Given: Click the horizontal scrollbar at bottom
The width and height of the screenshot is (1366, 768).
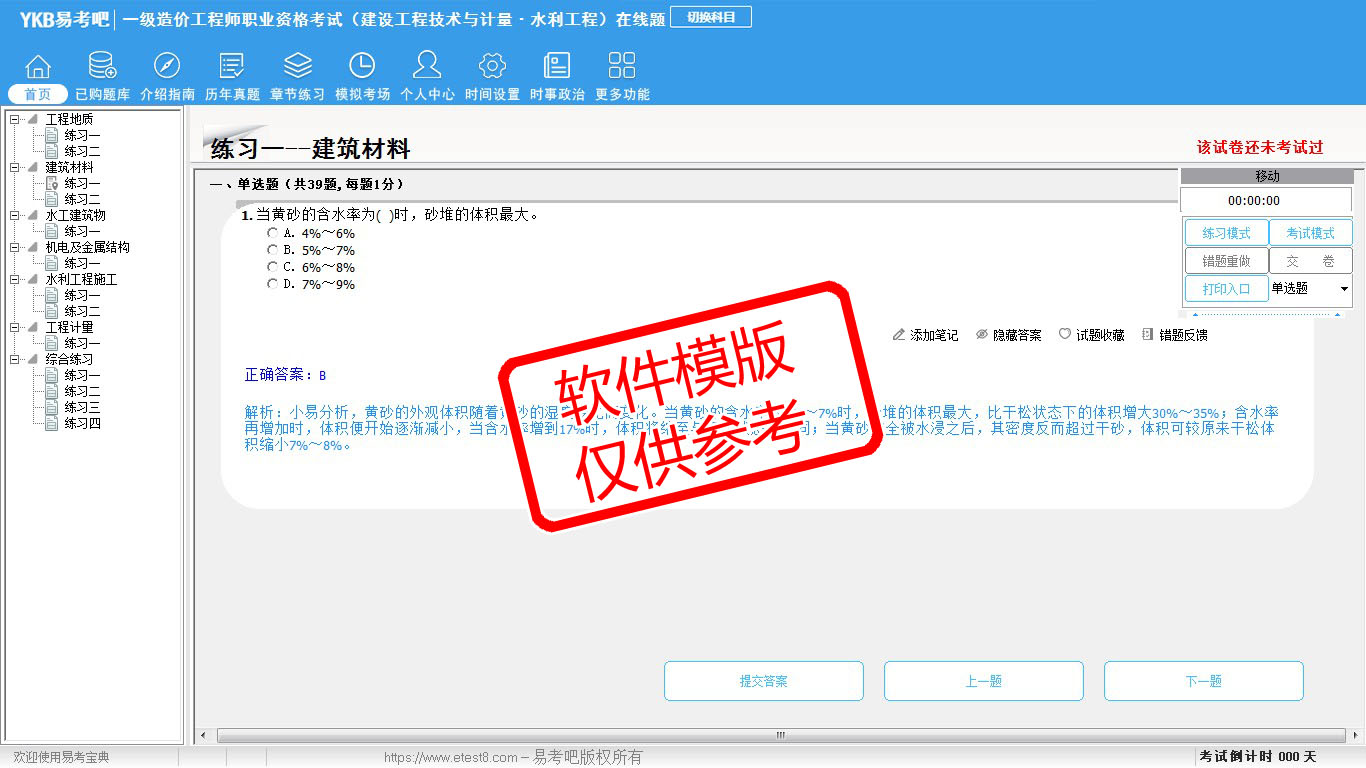Looking at the screenshot, I should tap(780, 735).
